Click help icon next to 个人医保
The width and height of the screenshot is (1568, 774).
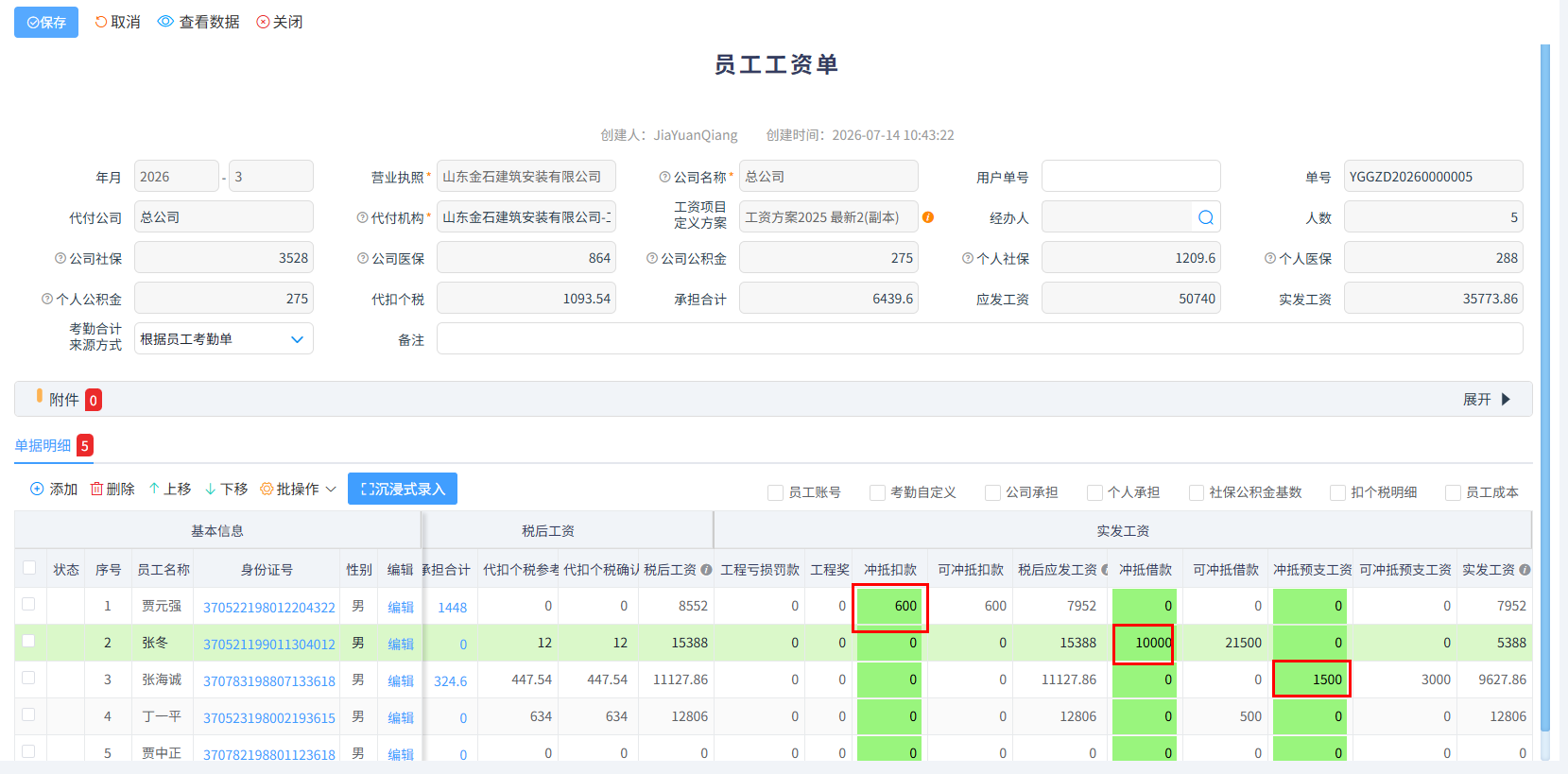pyautogui.click(x=1270, y=258)
